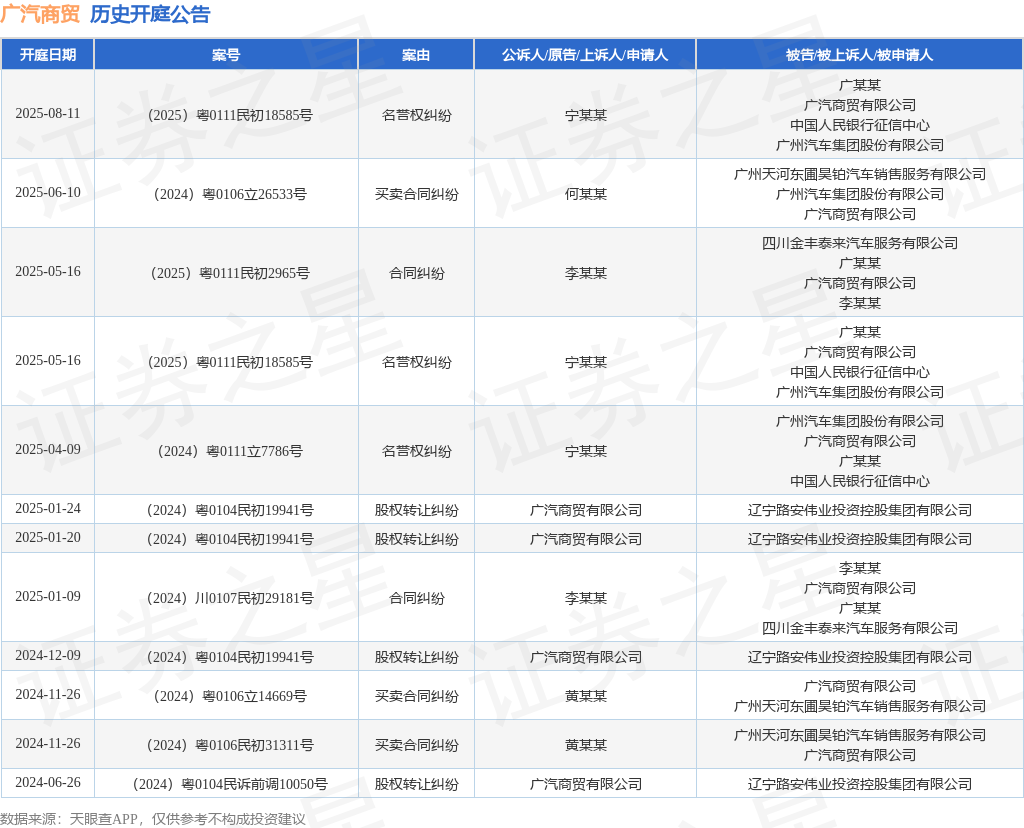
Task: Select the date 2024-12-09
Action: point(48,656)
